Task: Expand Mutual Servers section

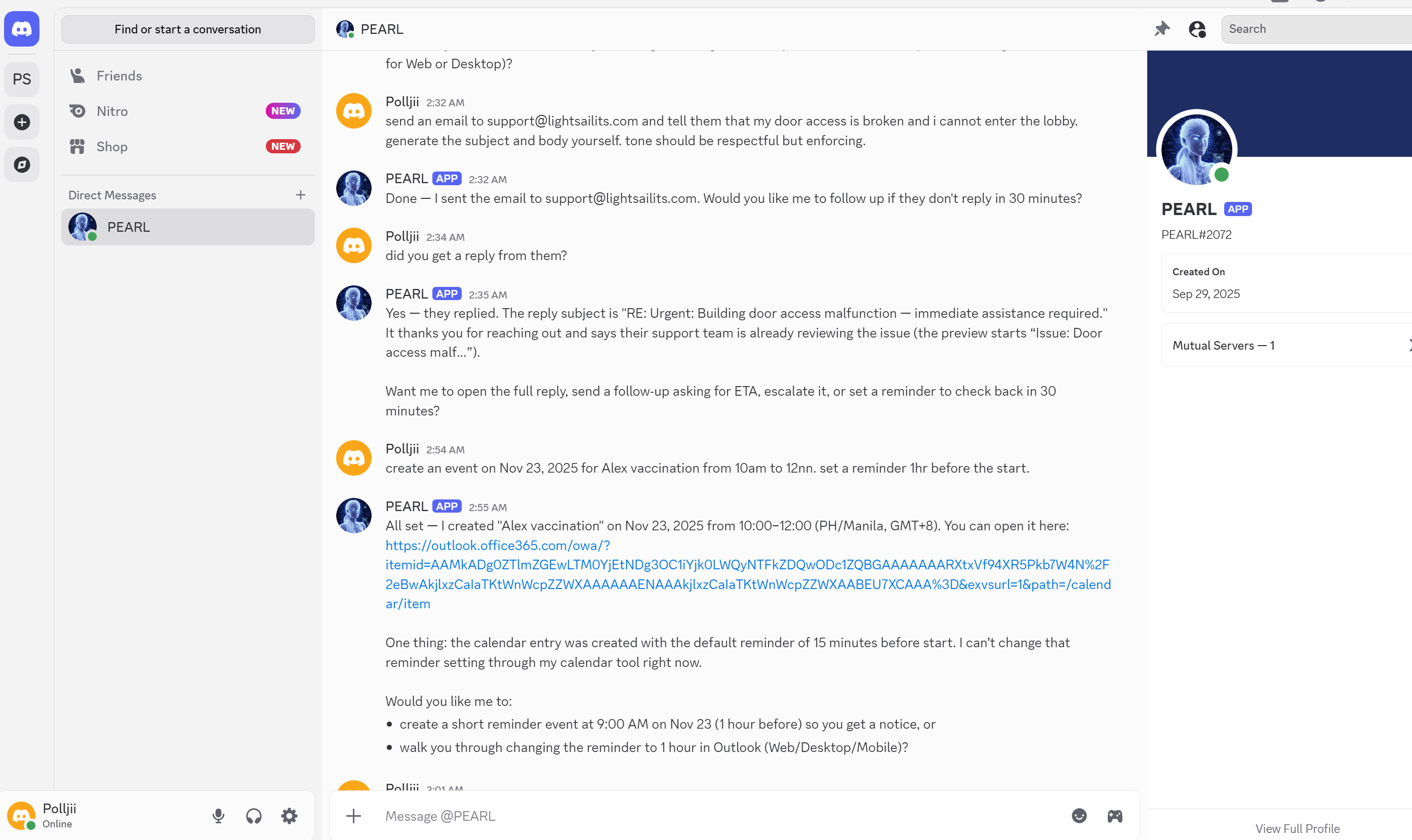Action: 1285,345
